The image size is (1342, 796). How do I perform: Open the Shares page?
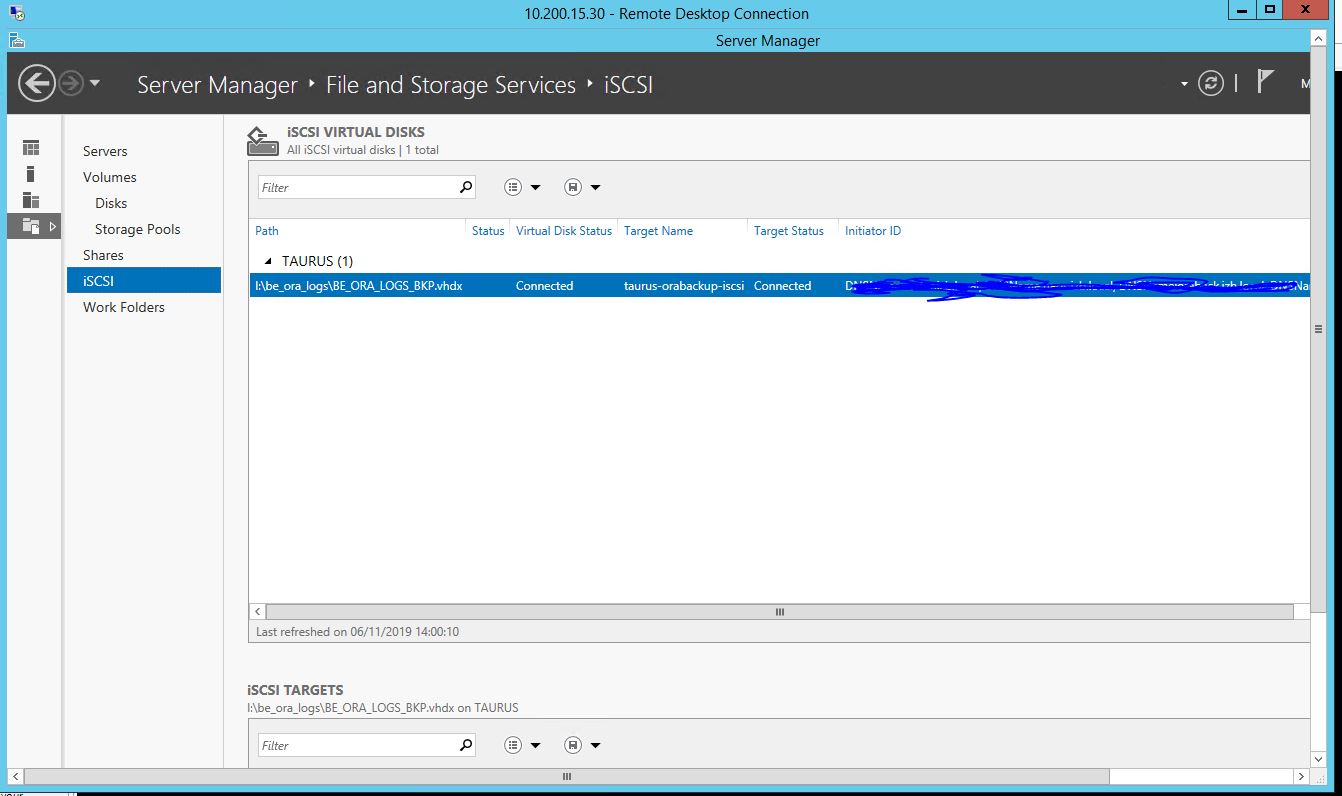pos(103,255)
